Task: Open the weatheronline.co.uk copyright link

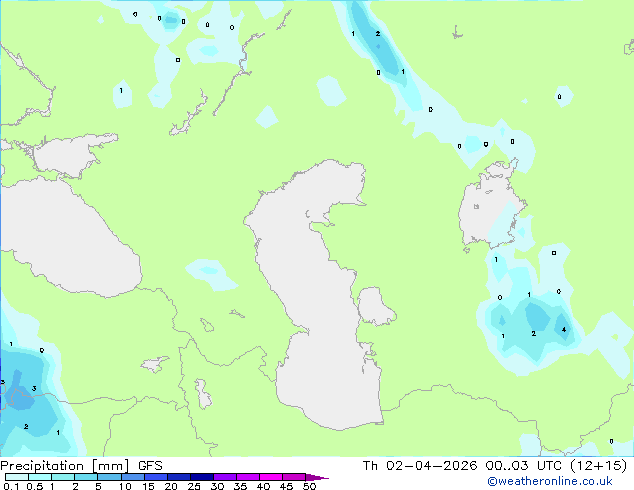Action: (550, 481)
